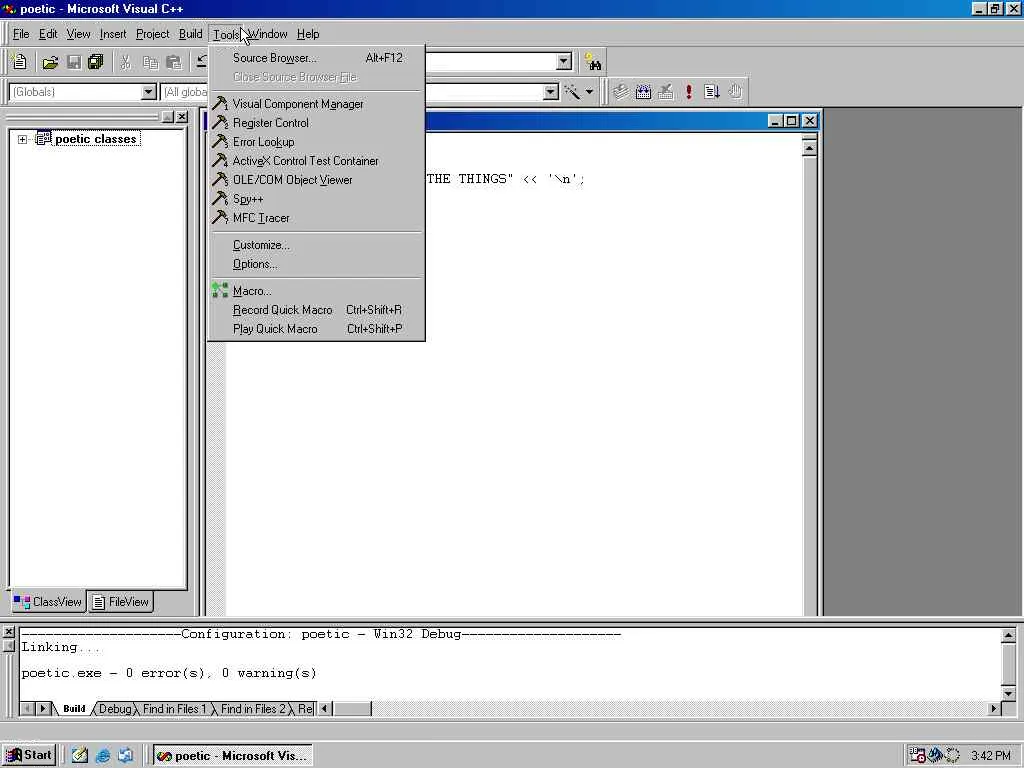Choose OLE/COM Object Viewer
Viewport: 1024px width, 768px height.
click(x=317, y=180)
